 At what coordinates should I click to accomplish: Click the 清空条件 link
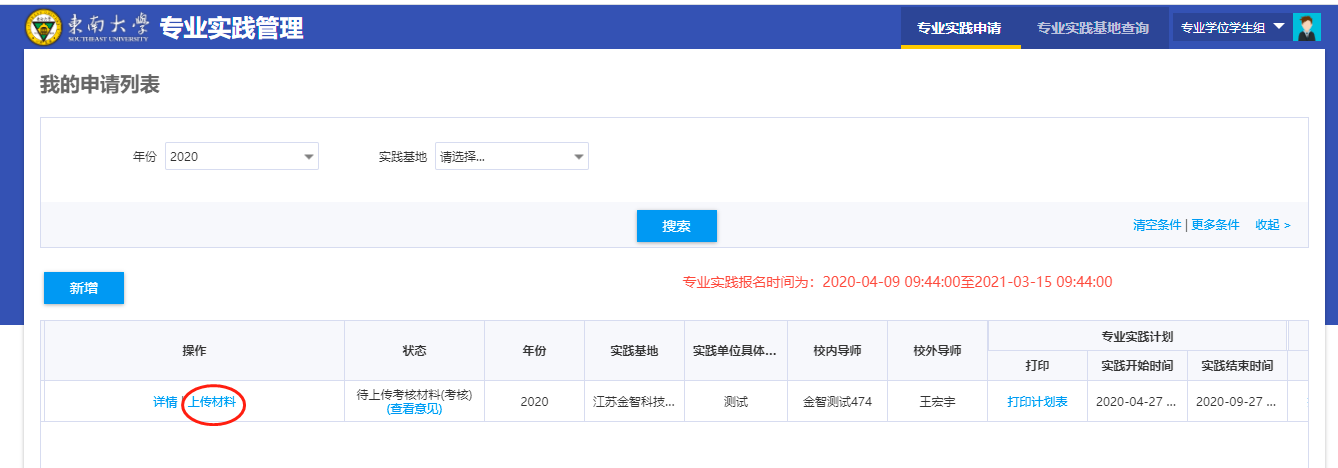click(1157, 225)
